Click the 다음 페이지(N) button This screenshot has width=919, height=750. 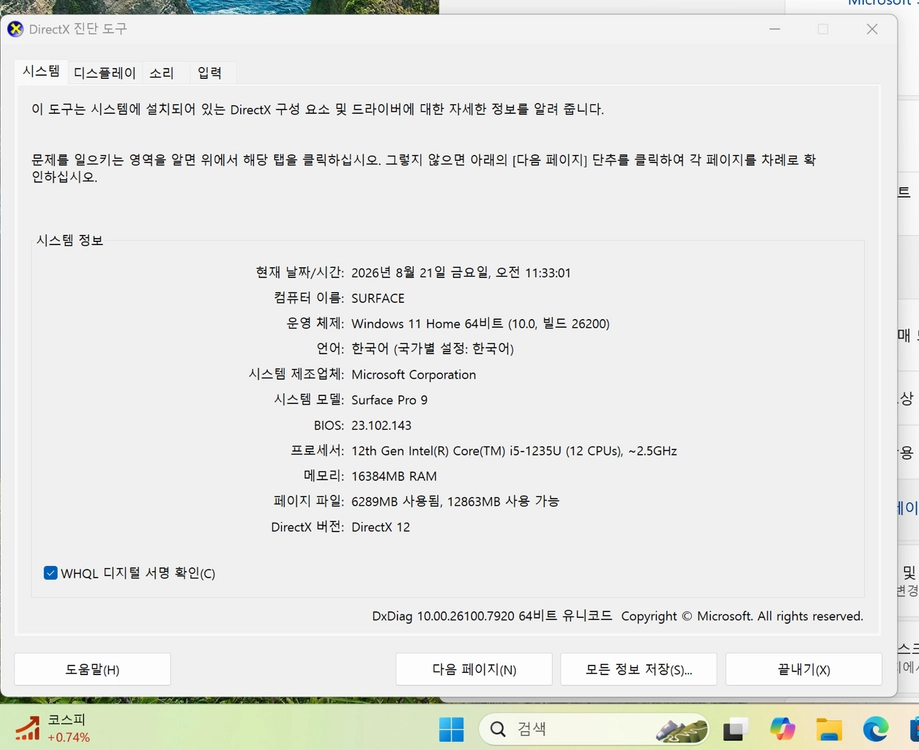(474, 669)
